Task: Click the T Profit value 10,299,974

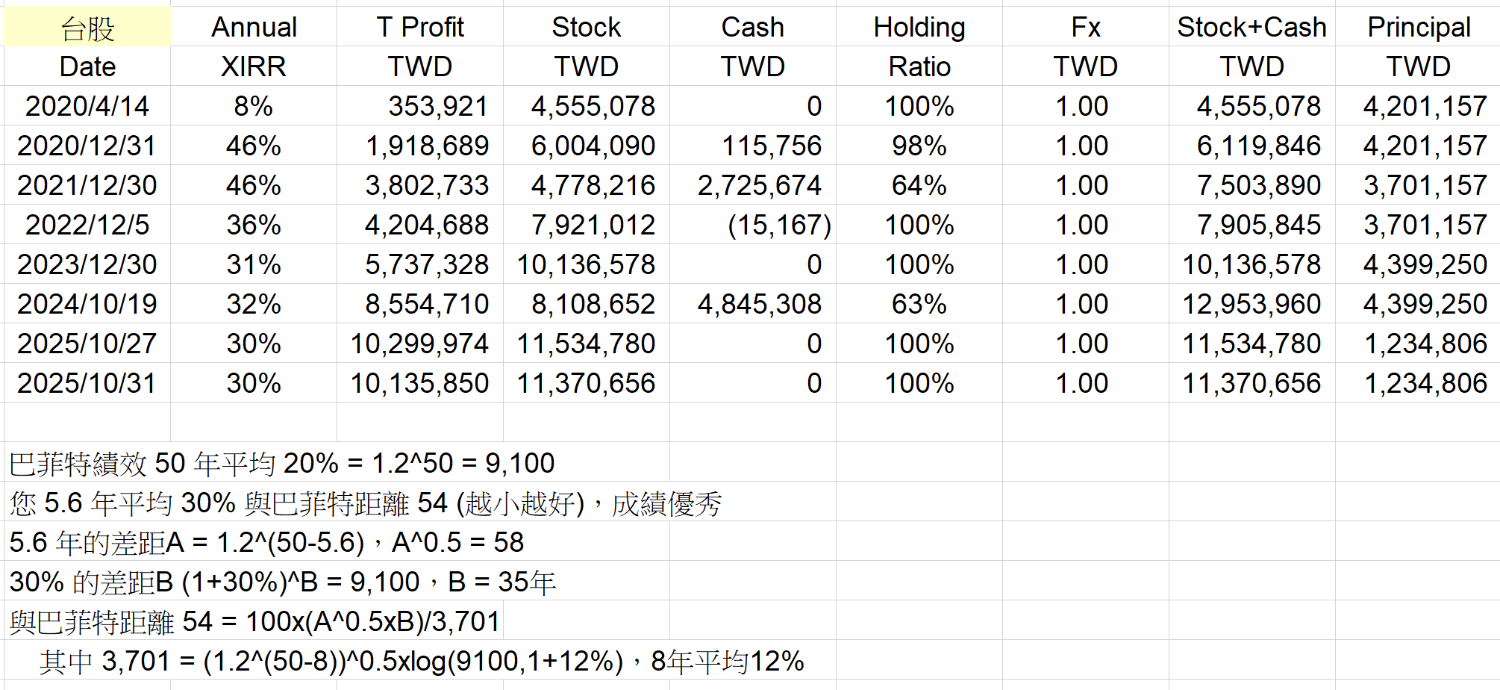Action: tap(420, 344)
